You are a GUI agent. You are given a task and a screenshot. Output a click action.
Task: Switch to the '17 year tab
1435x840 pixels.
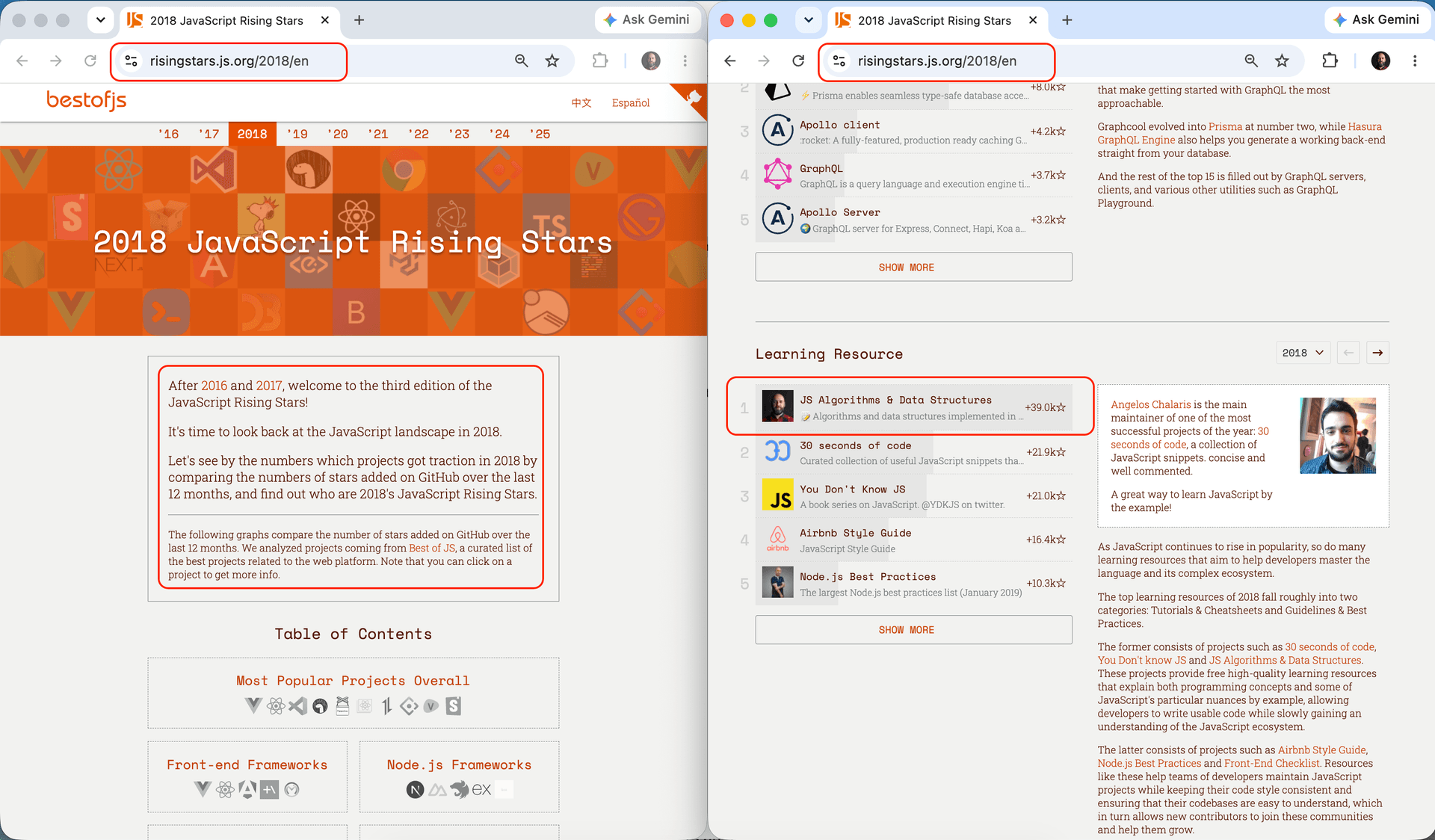(209, 135)
